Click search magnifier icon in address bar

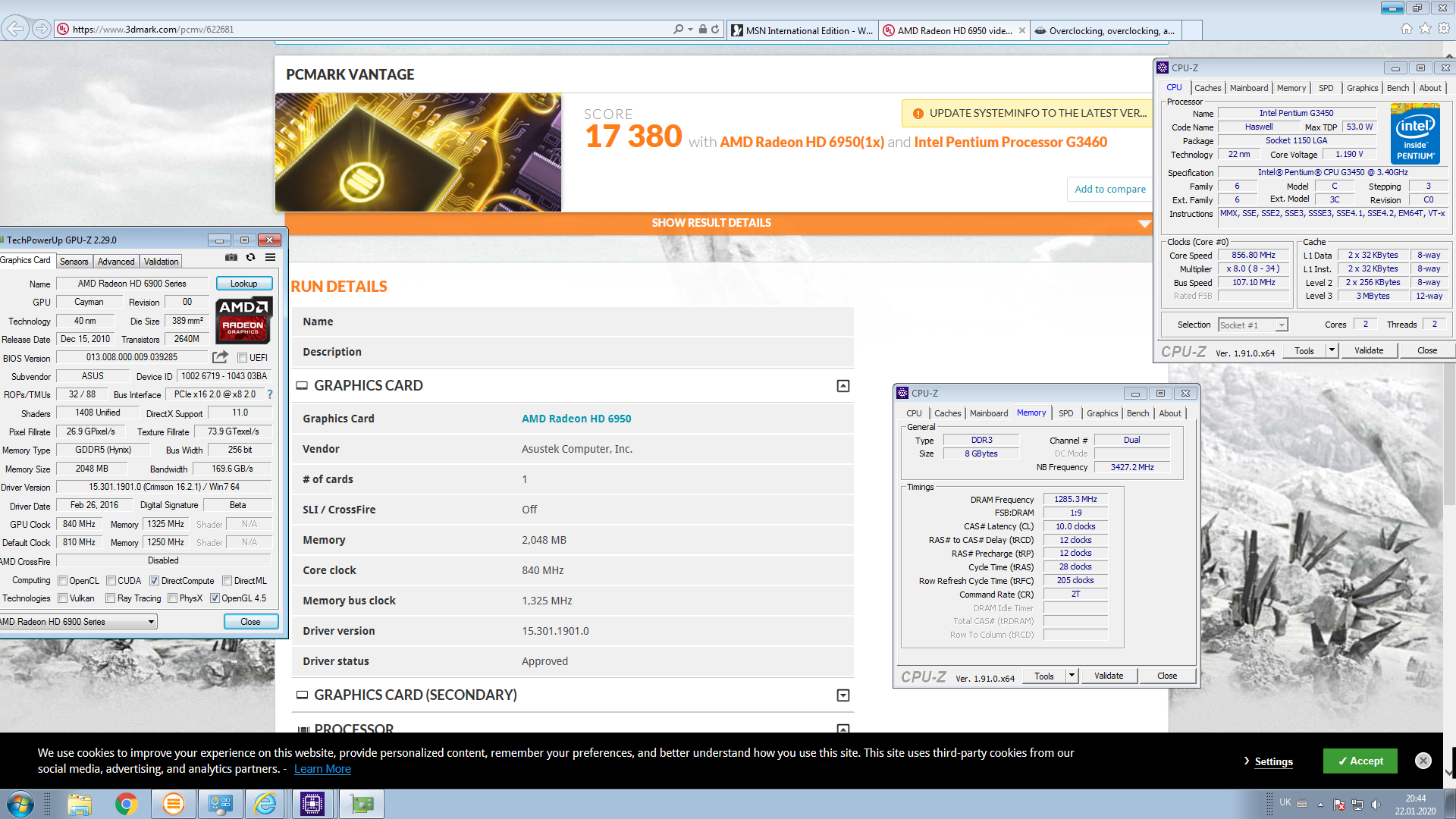(x=678, y=29)
